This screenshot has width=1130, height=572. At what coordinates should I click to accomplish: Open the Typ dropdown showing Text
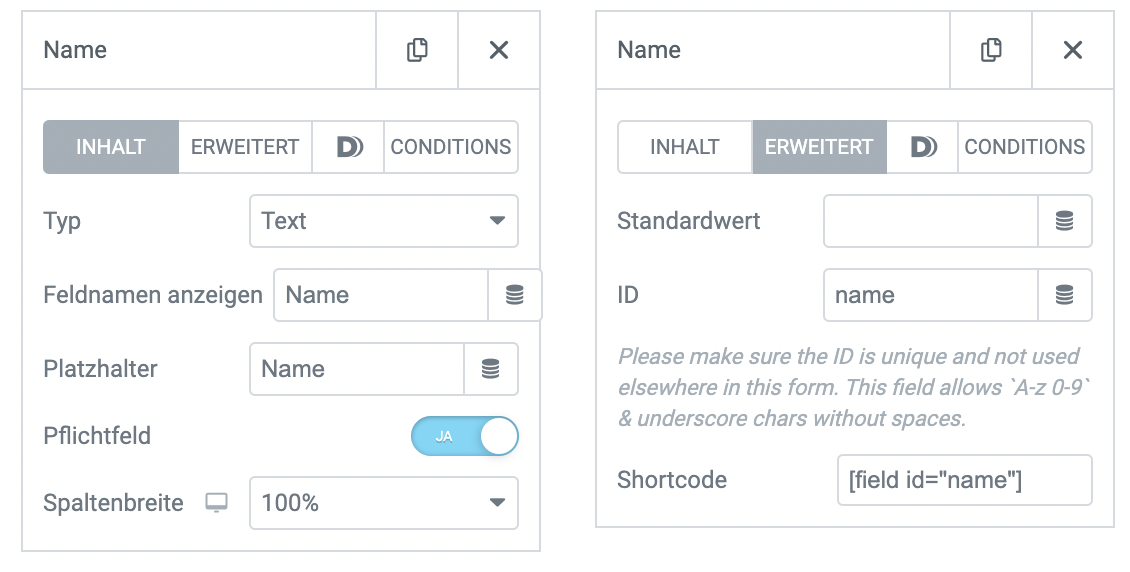[x=383, y=220]
